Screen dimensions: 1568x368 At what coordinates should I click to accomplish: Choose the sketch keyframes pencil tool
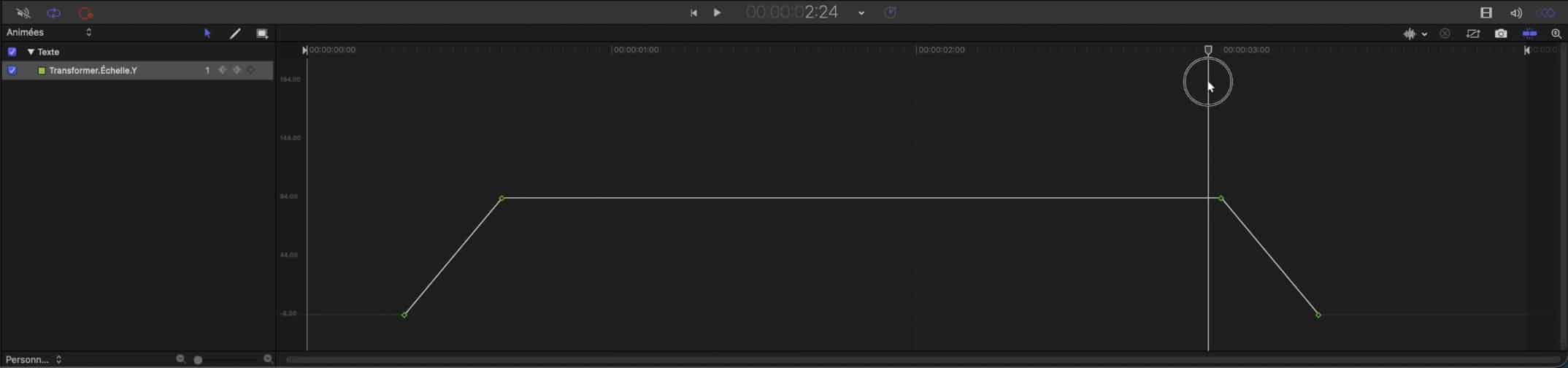coord(235,34)
